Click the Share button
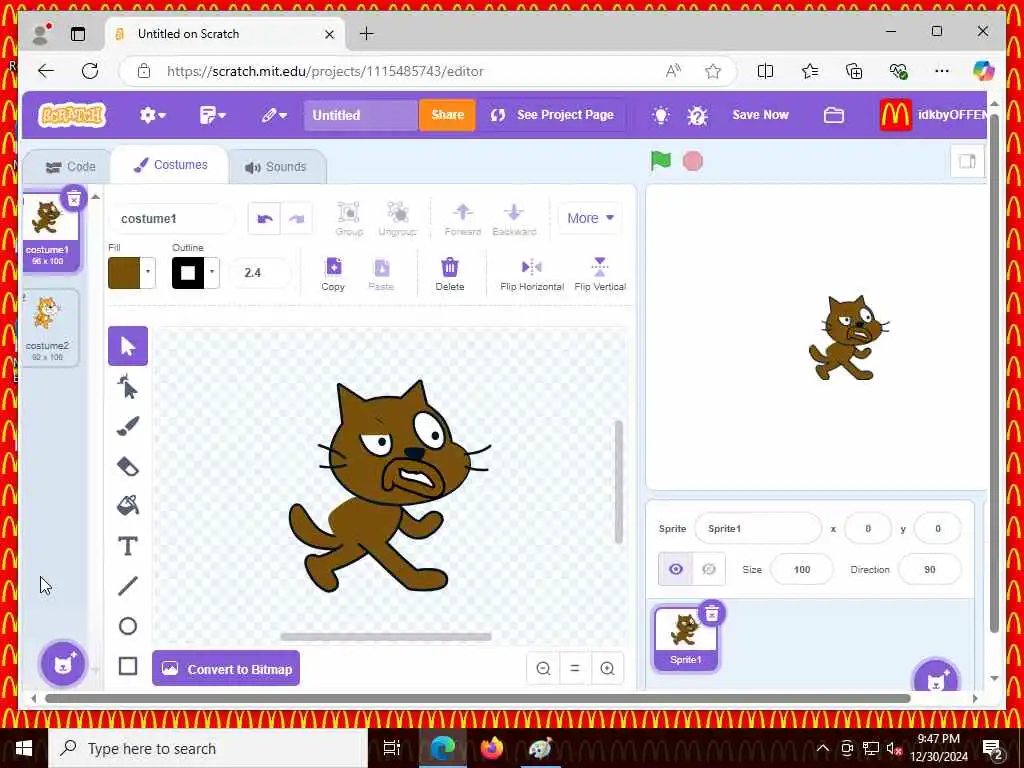This screenshot has width=1024, height=768. [447, 115]
